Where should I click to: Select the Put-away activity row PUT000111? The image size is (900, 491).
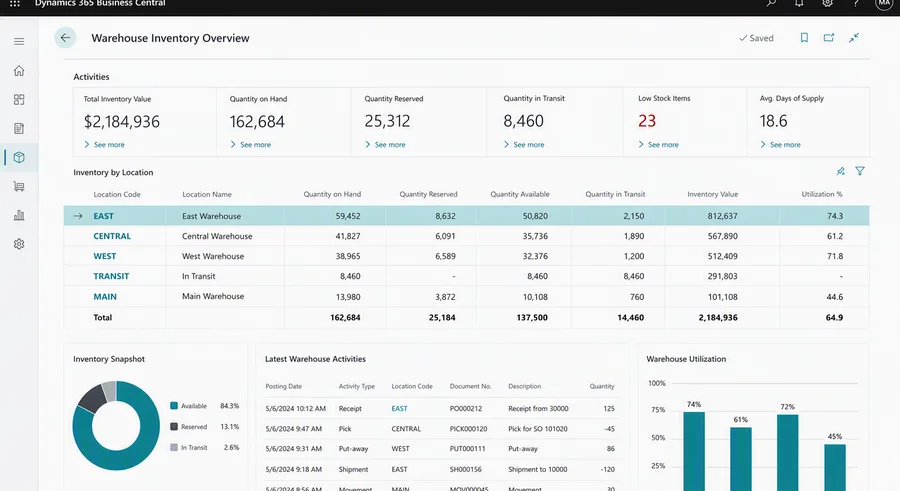441,449
